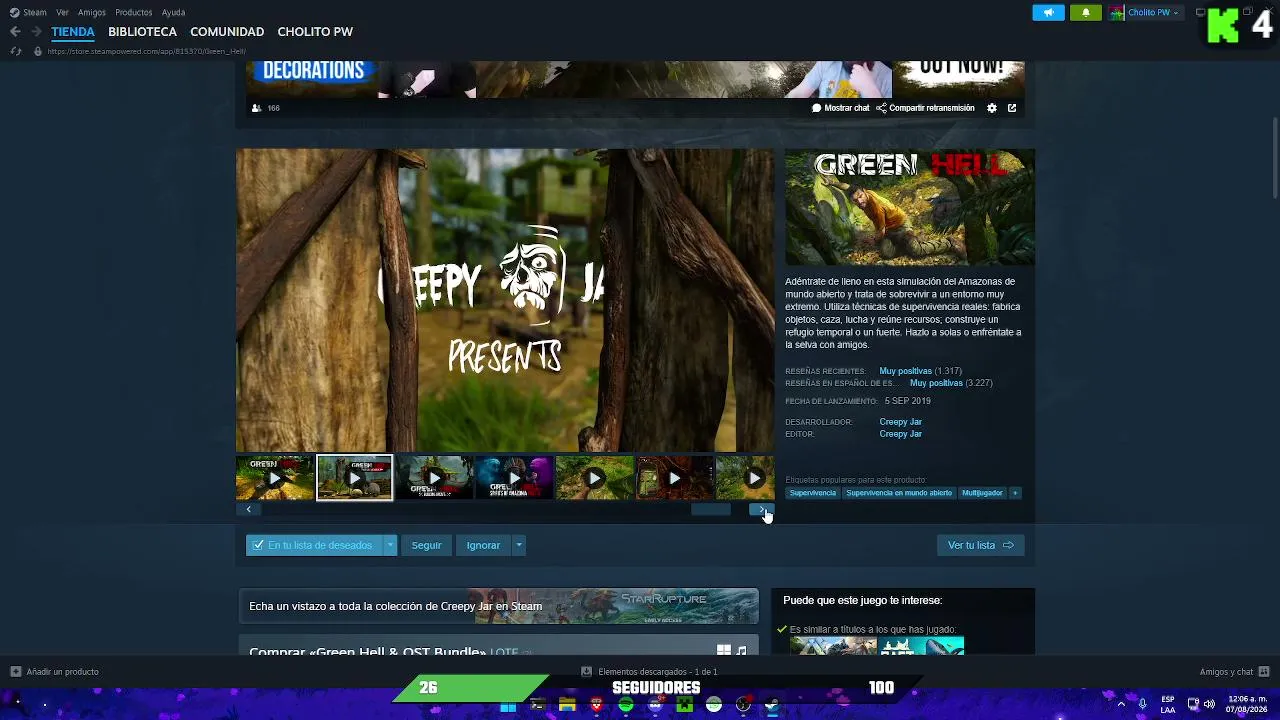This screenshot has width=1280, height=720.
Task: Reload the store page
Action: (x=15, y=51)
